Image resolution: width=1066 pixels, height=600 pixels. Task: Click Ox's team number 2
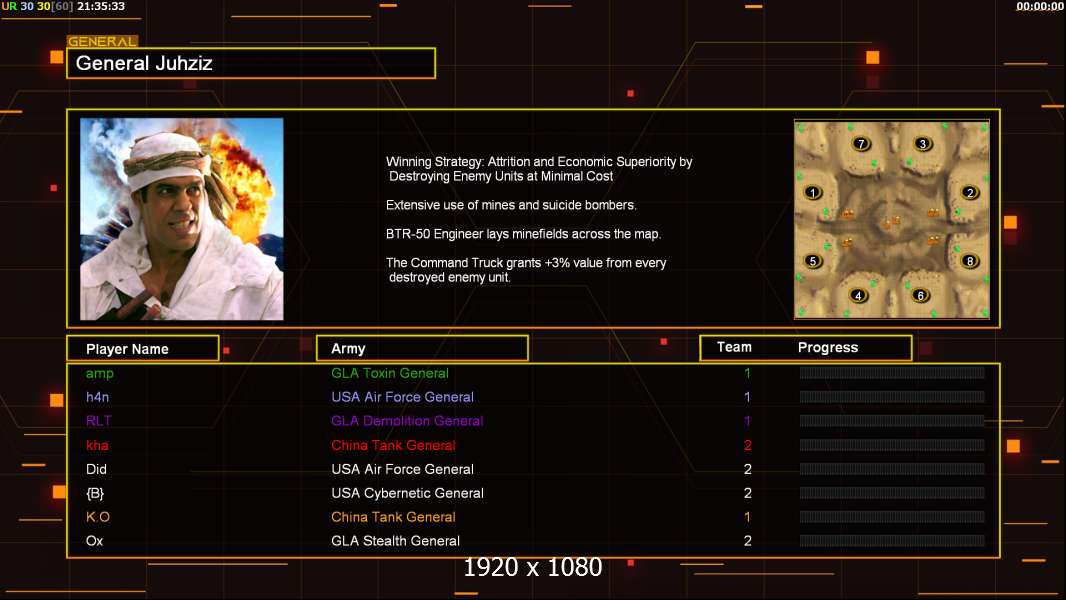click(x=747, y=541)
